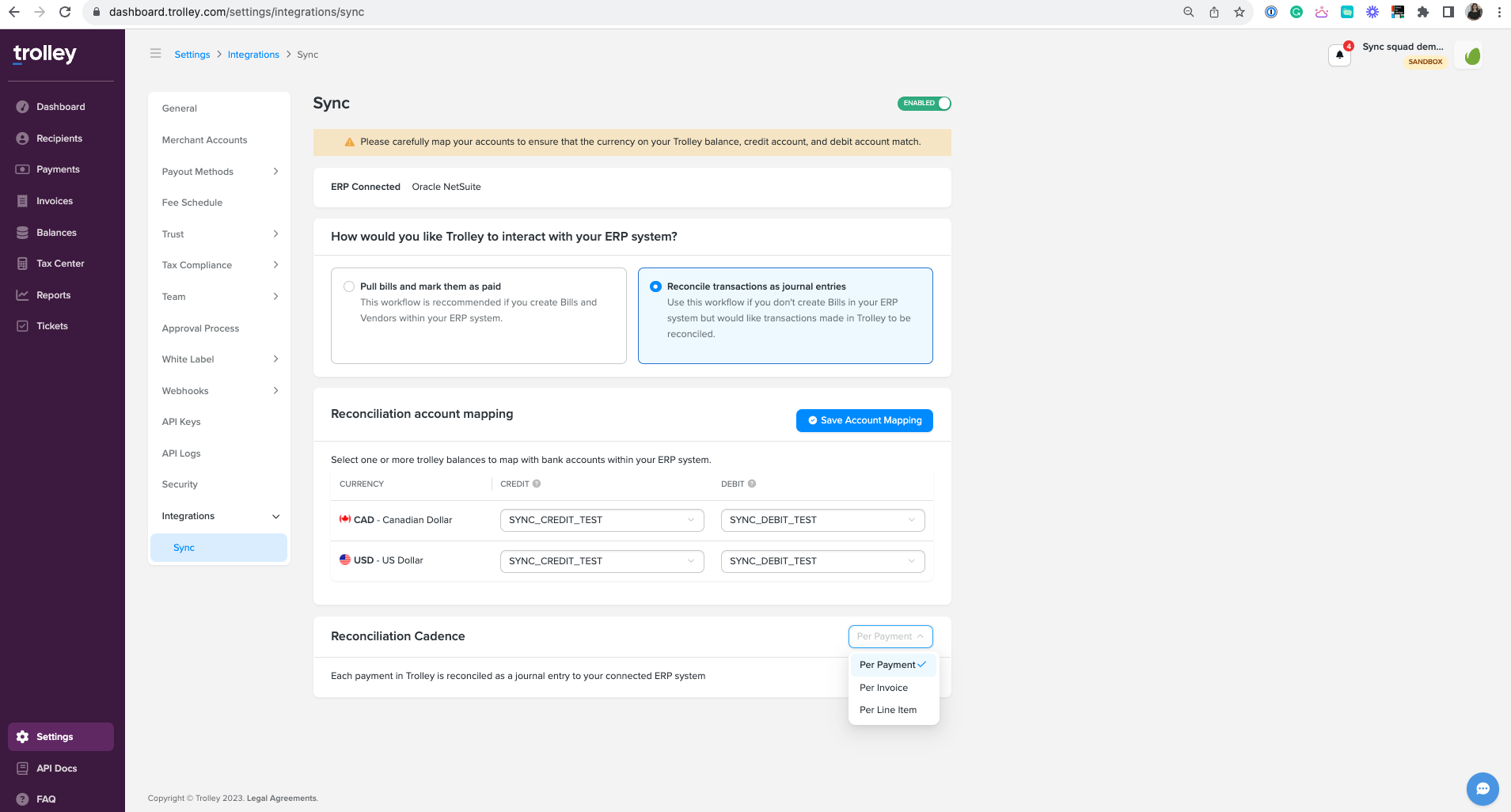Toggle the Sync ENABLED switch

pyautogui.click(x=924, y=104)
